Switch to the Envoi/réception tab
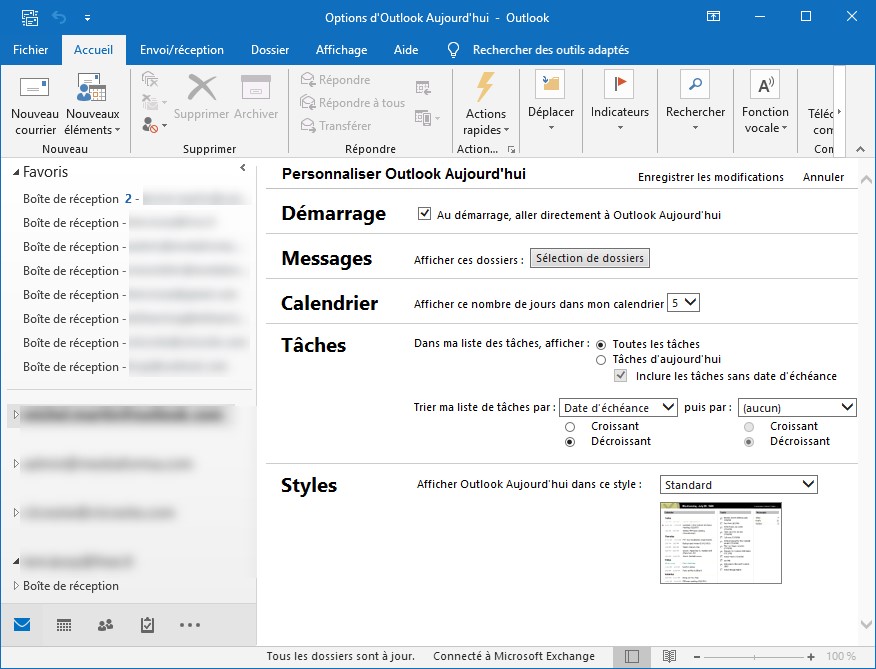 pyautogui.click(x=182, y=50)
